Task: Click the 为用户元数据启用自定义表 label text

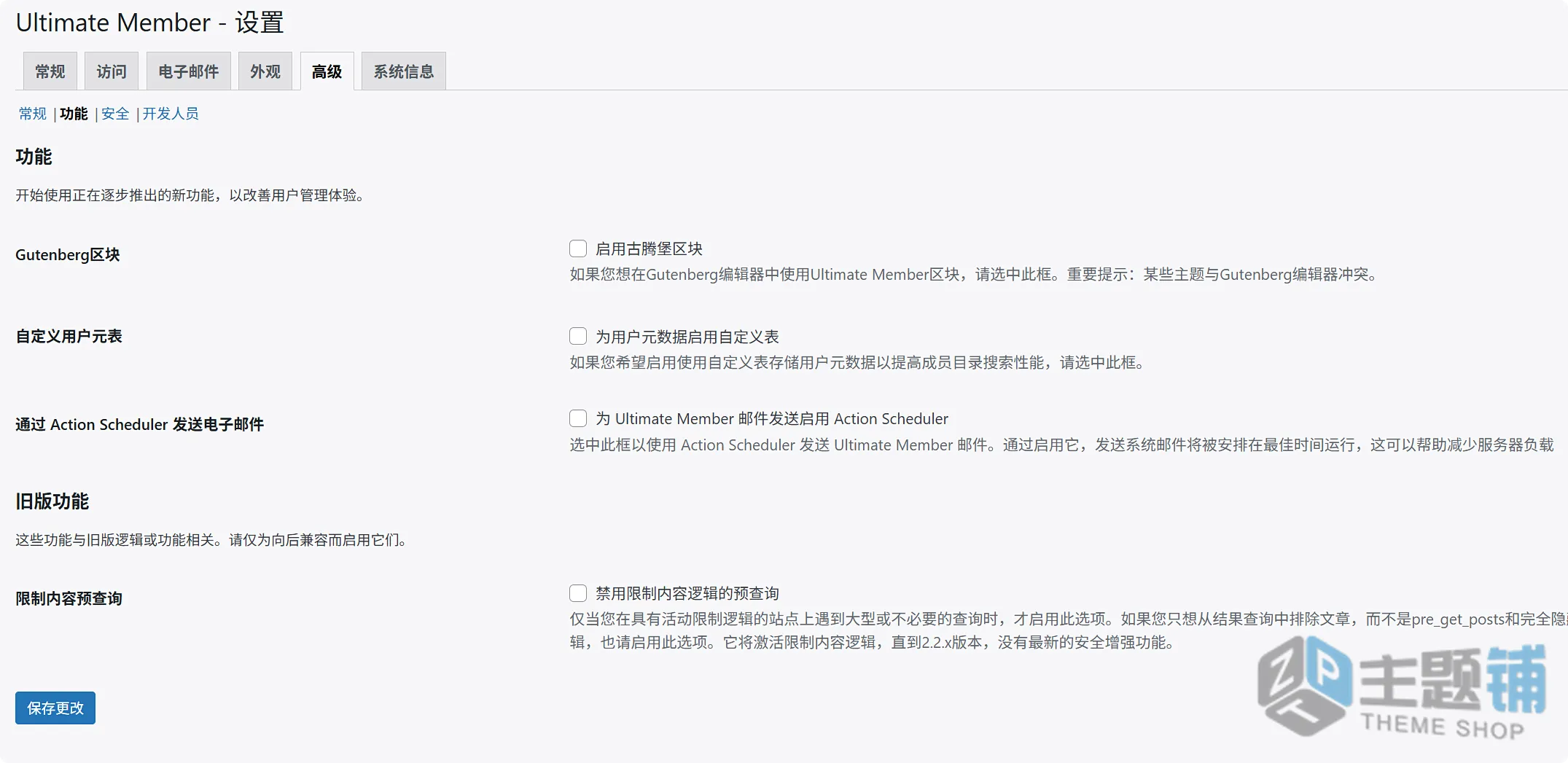Action: pos(687,337)
